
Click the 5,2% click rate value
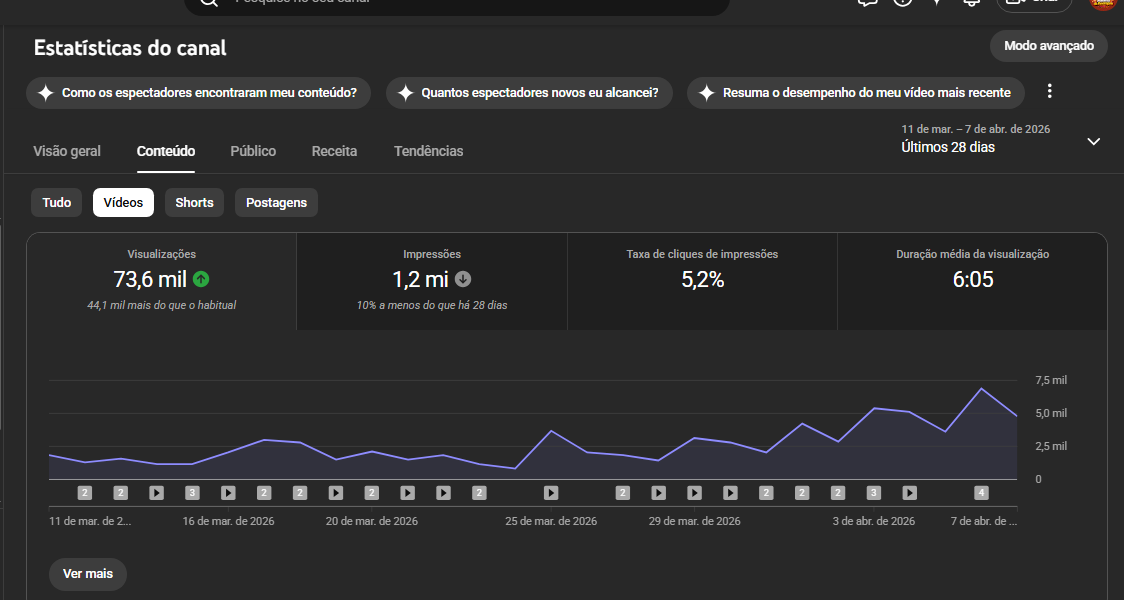pyautogui.click(x=702, y=280)
